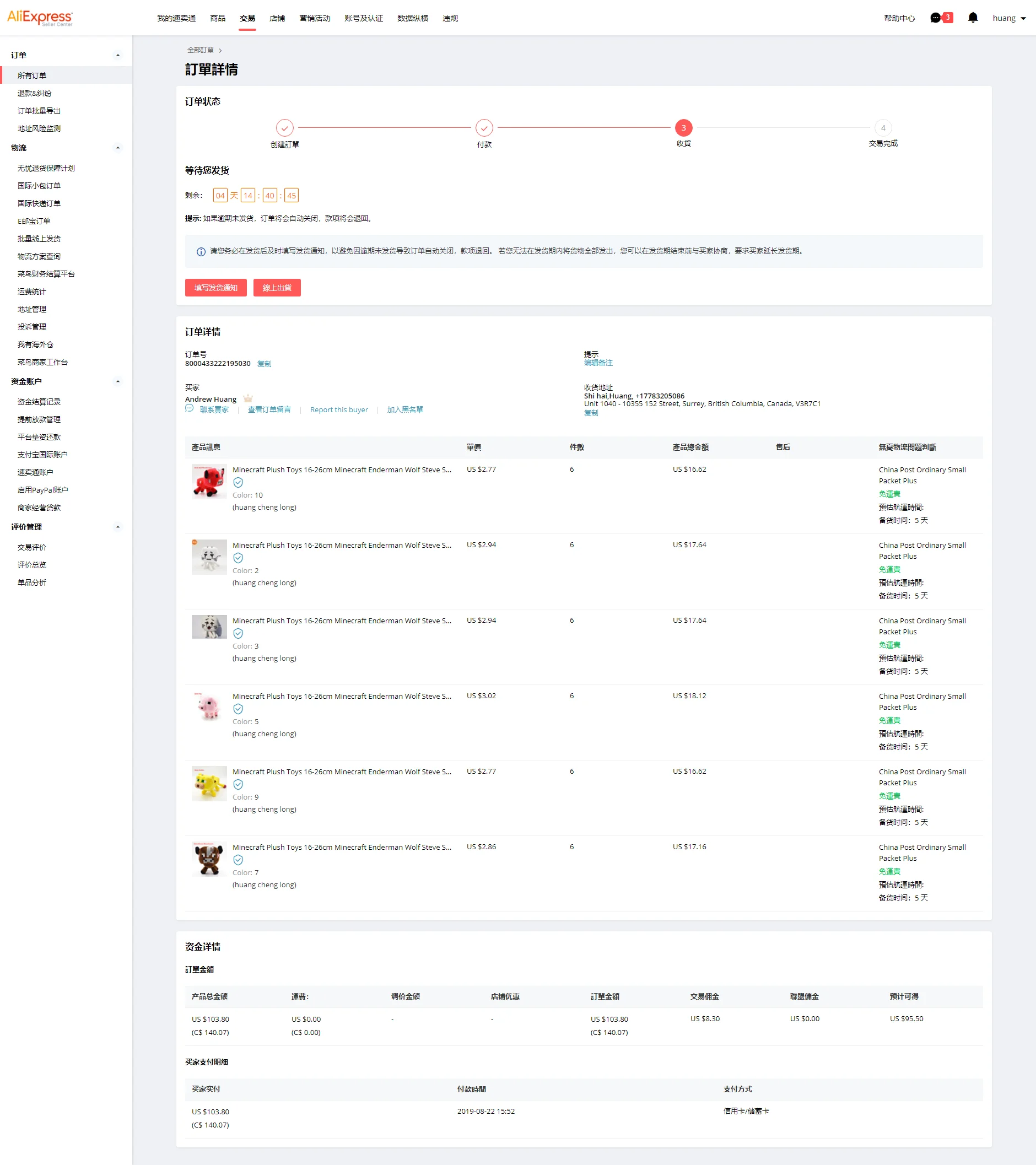Open the 账号及认证 top menu

pyautogui.click(x=364, y=18)
